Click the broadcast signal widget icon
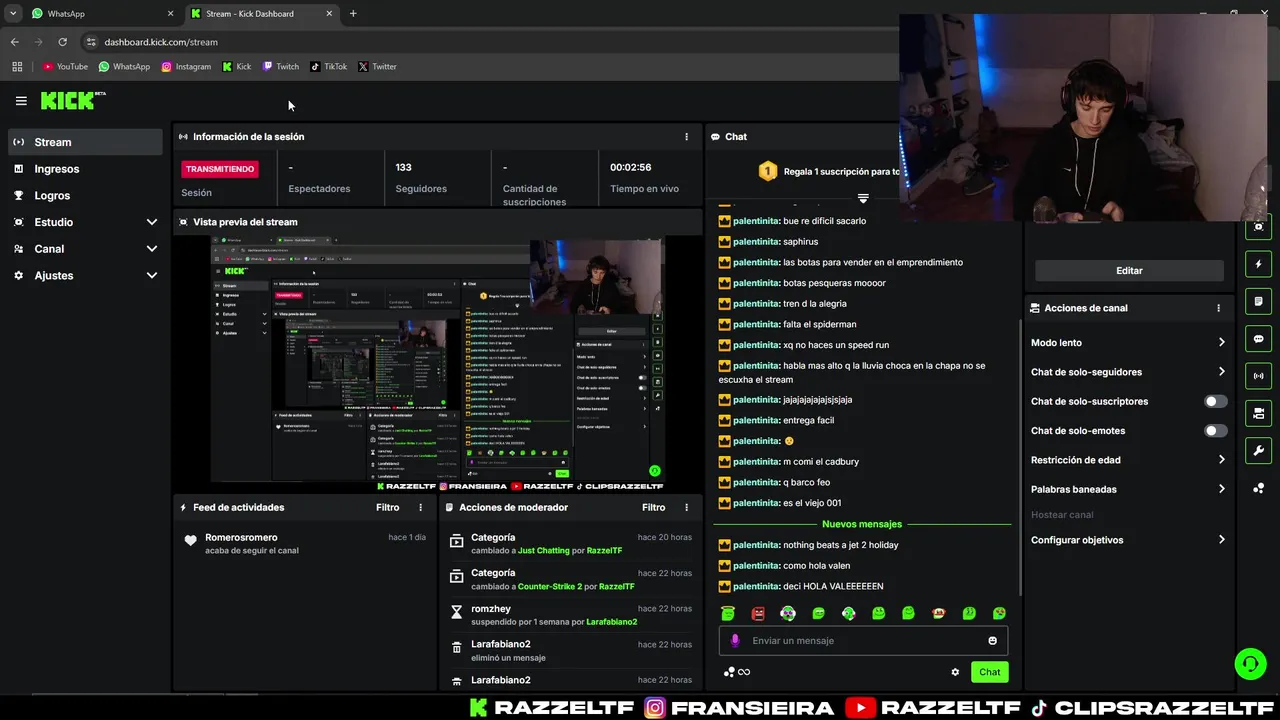 (1258, 376)
